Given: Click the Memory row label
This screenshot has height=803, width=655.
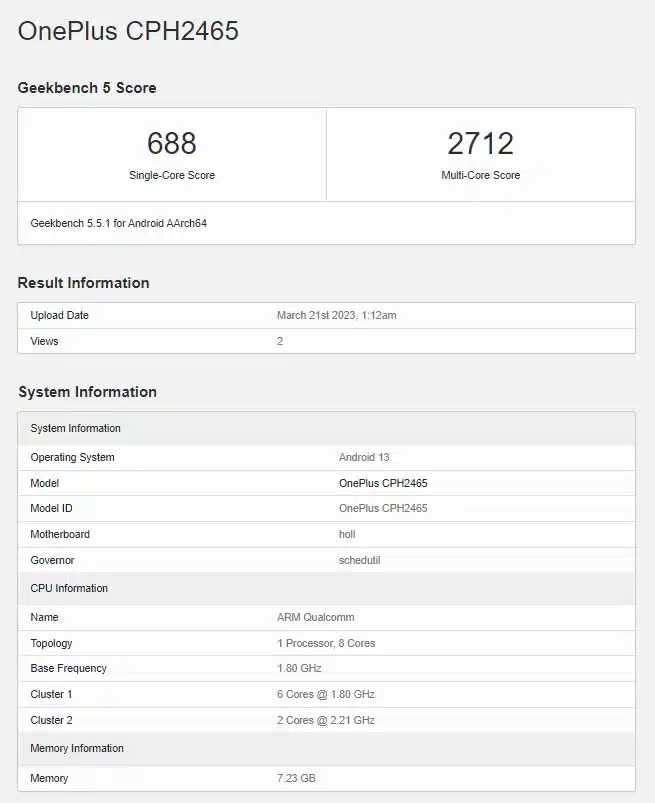Looking at the screenshot, I should (49, 778).
